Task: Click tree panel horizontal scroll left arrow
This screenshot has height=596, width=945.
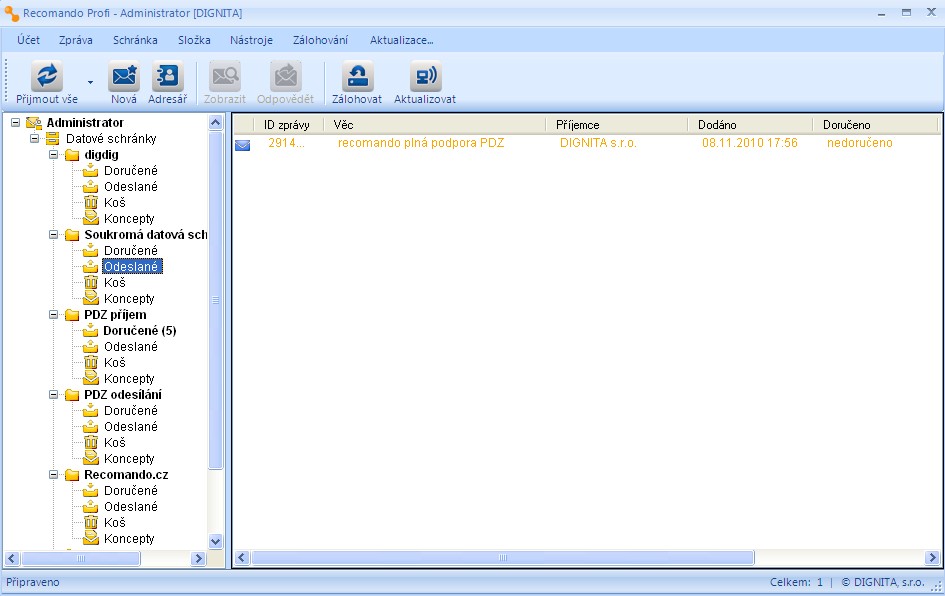Action: (x=12, y=559)
